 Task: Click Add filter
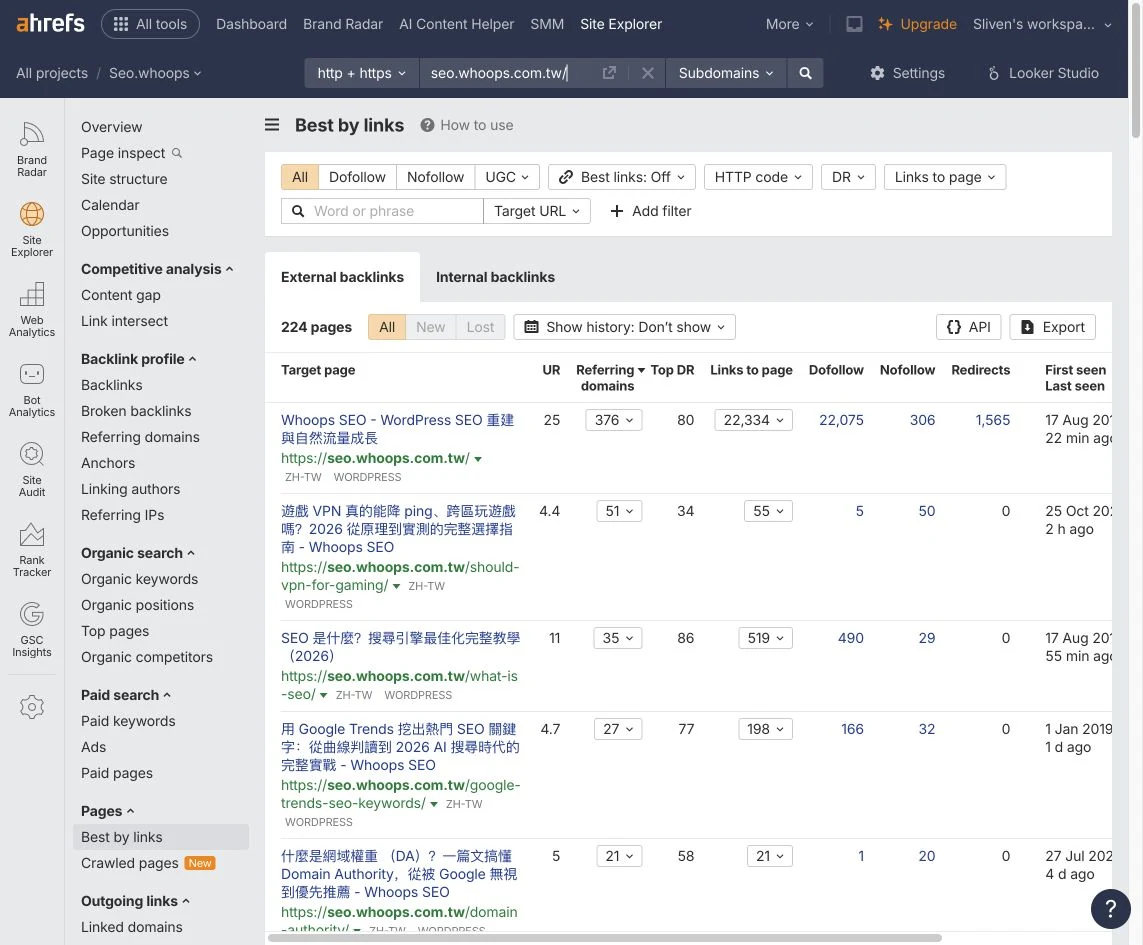point(650,211)
